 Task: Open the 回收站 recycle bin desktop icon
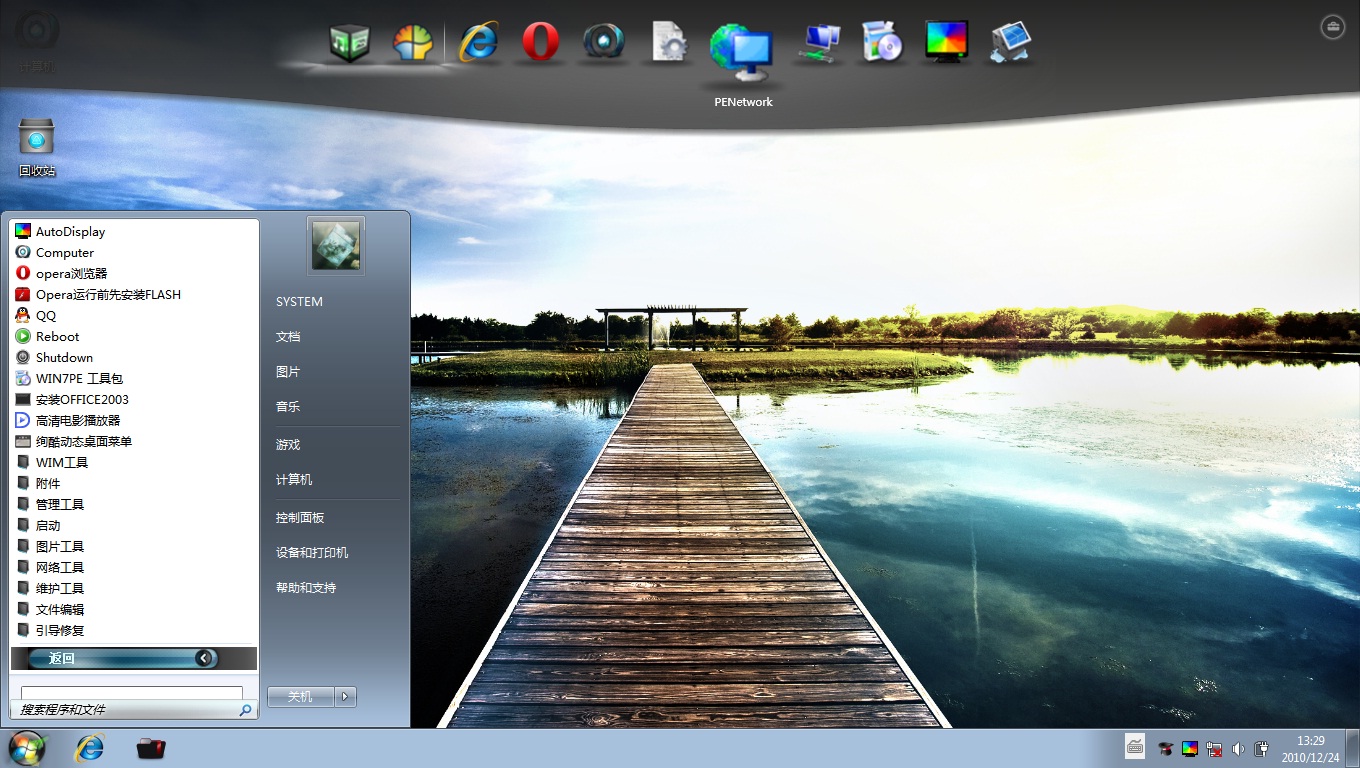37,147
